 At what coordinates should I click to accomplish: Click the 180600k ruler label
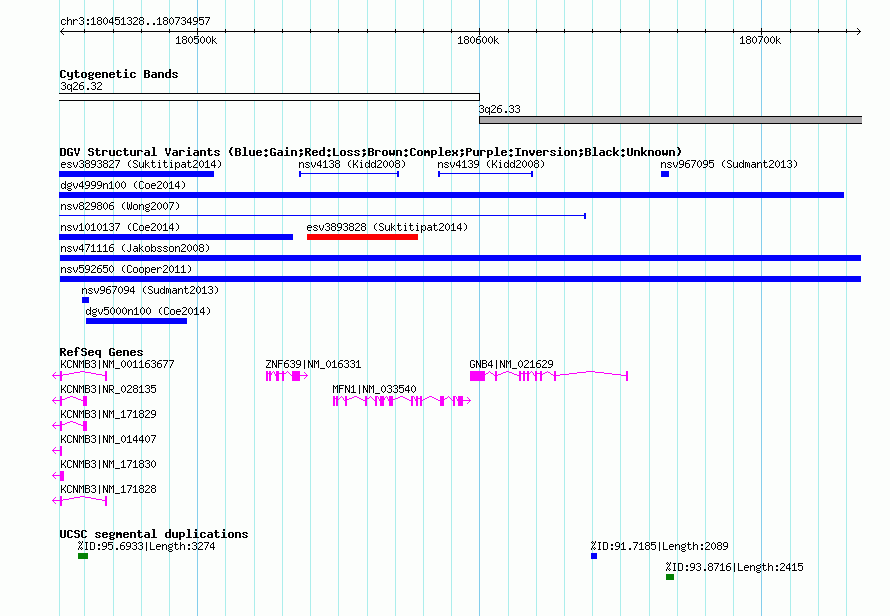[x=478, y=41]
